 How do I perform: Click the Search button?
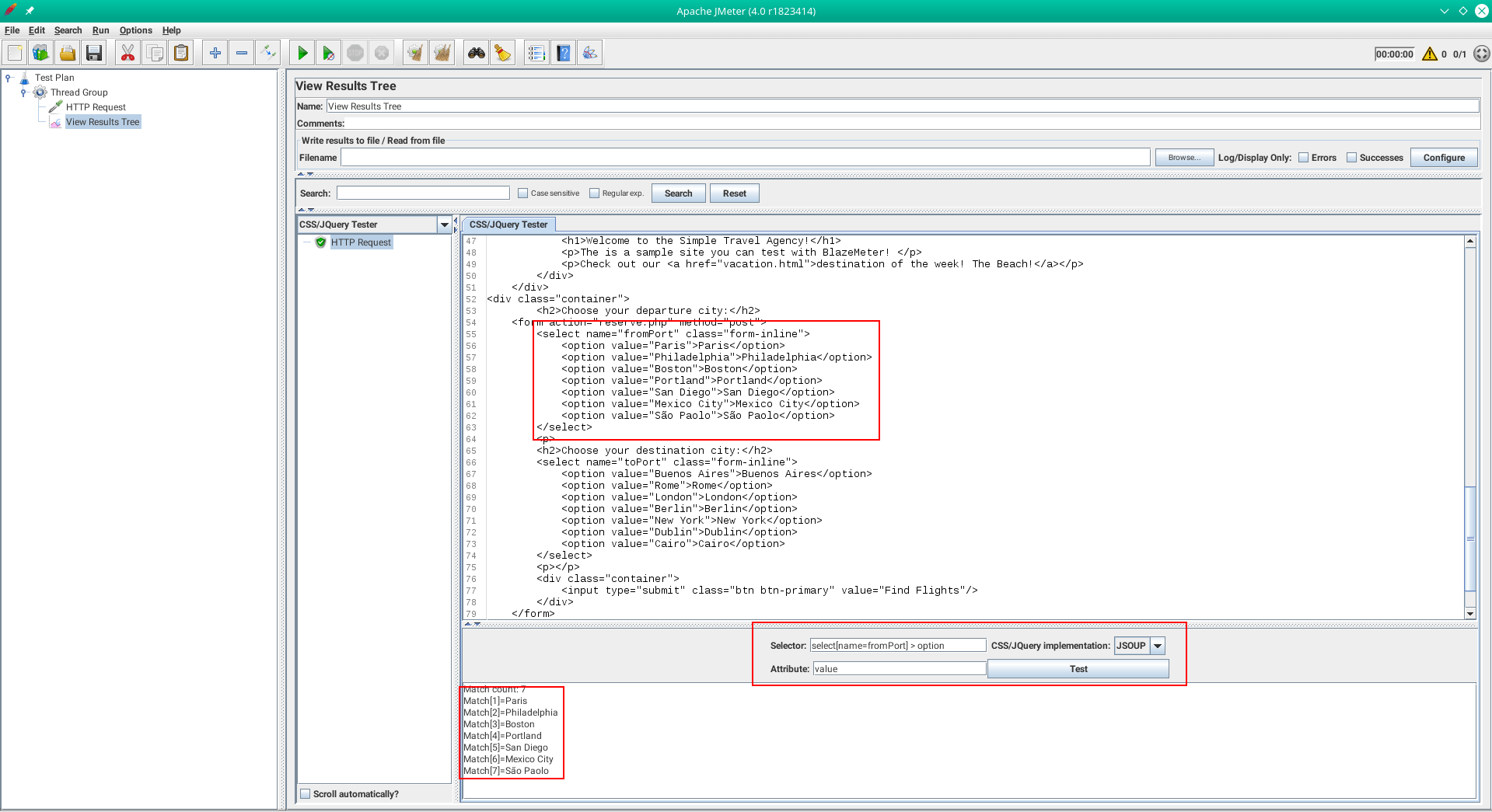click(x=678, y=193)
